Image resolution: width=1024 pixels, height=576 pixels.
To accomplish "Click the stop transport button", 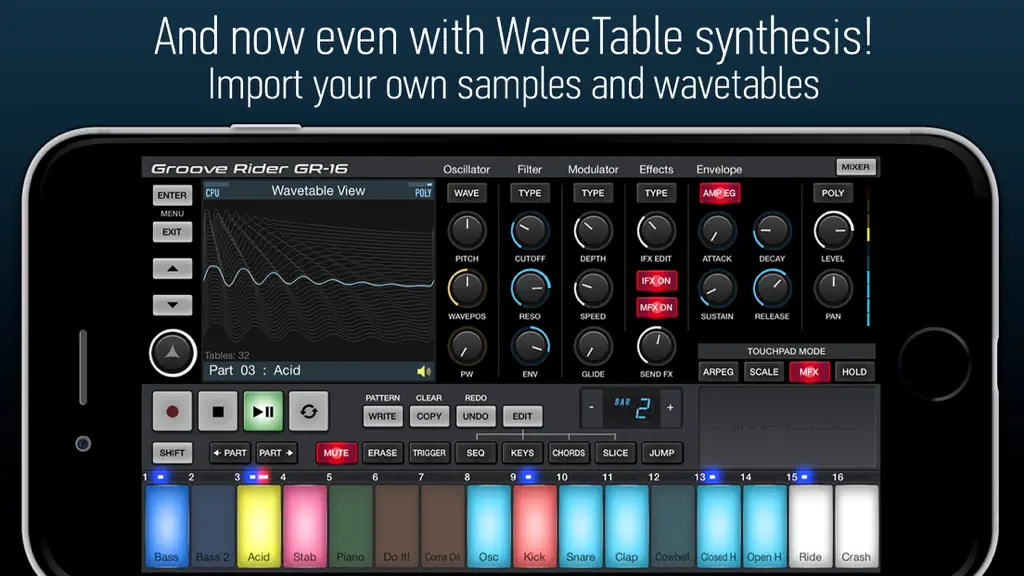I will (218, 411).
